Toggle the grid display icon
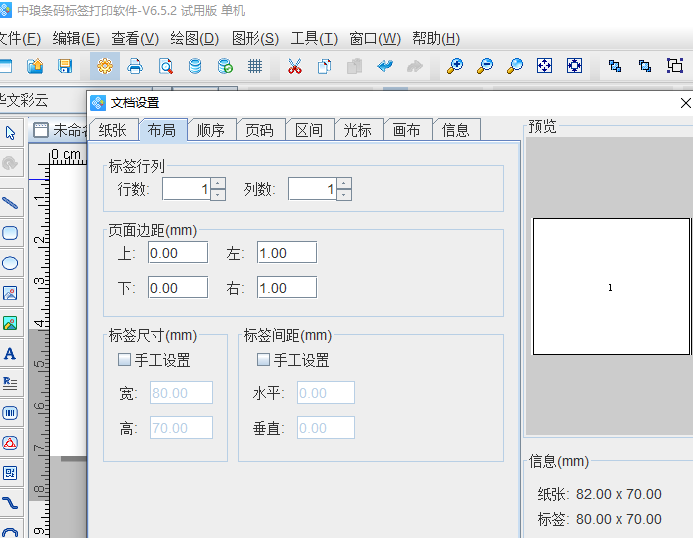 (x=255, y=66)
